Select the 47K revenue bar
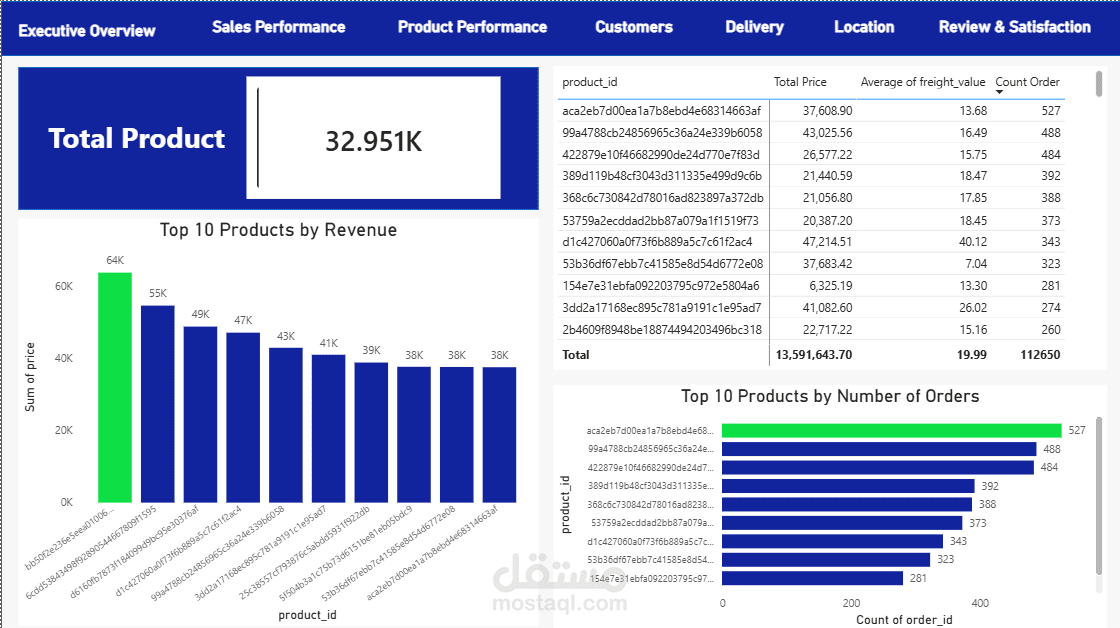This screenshot has height=628, width=1120. pyautogui.click(x=243, y=417)
